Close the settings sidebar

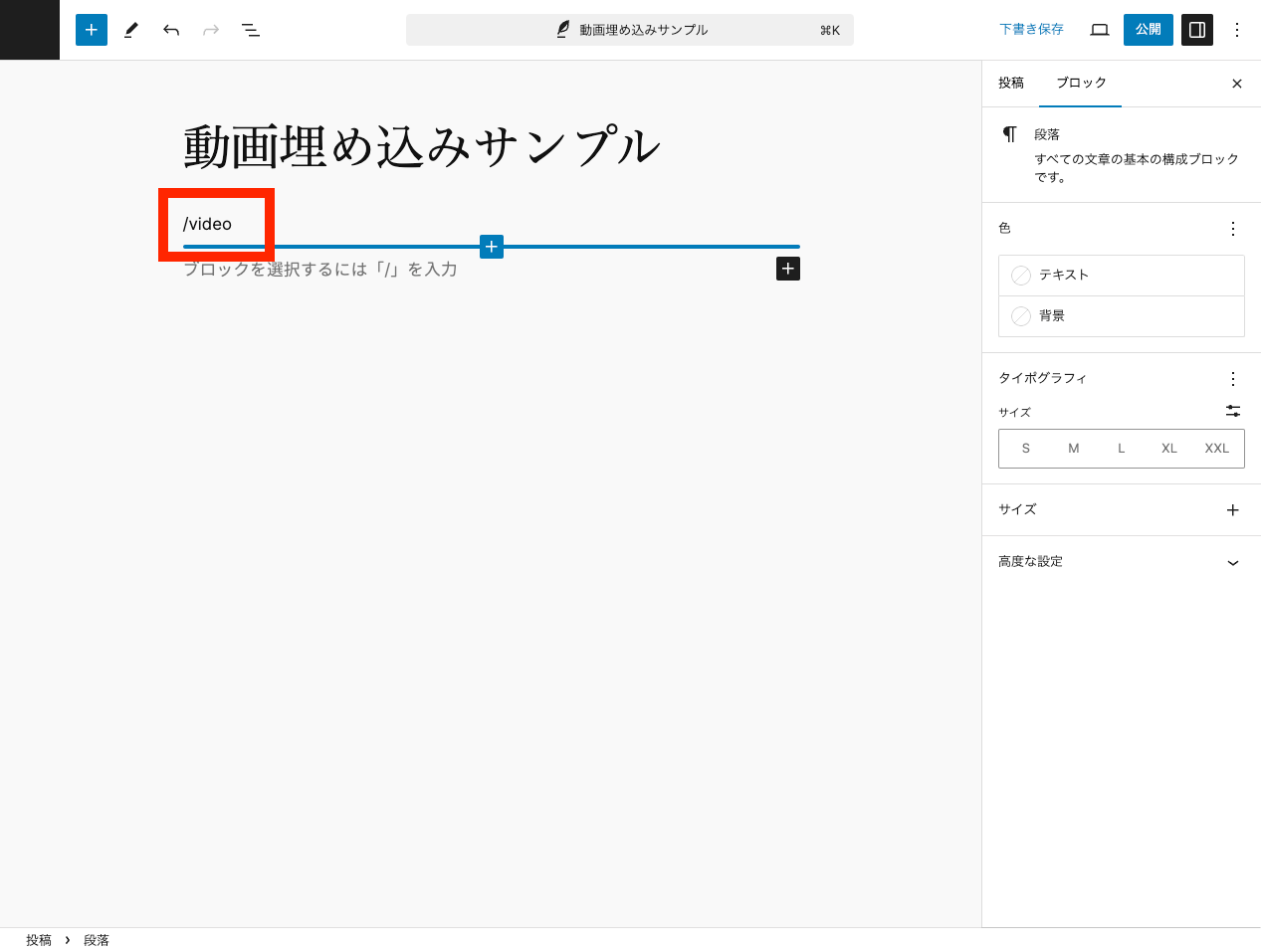[1237, 84]
